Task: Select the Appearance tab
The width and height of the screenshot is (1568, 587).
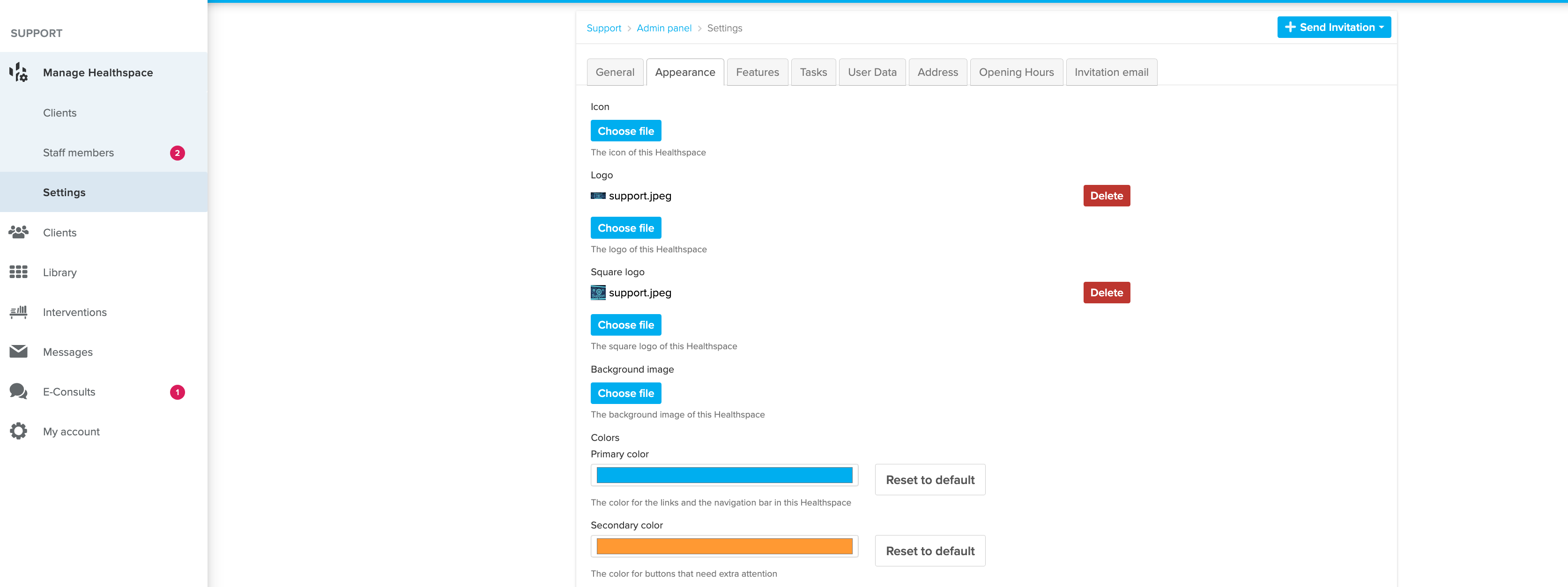Action: tap(685, 73)
